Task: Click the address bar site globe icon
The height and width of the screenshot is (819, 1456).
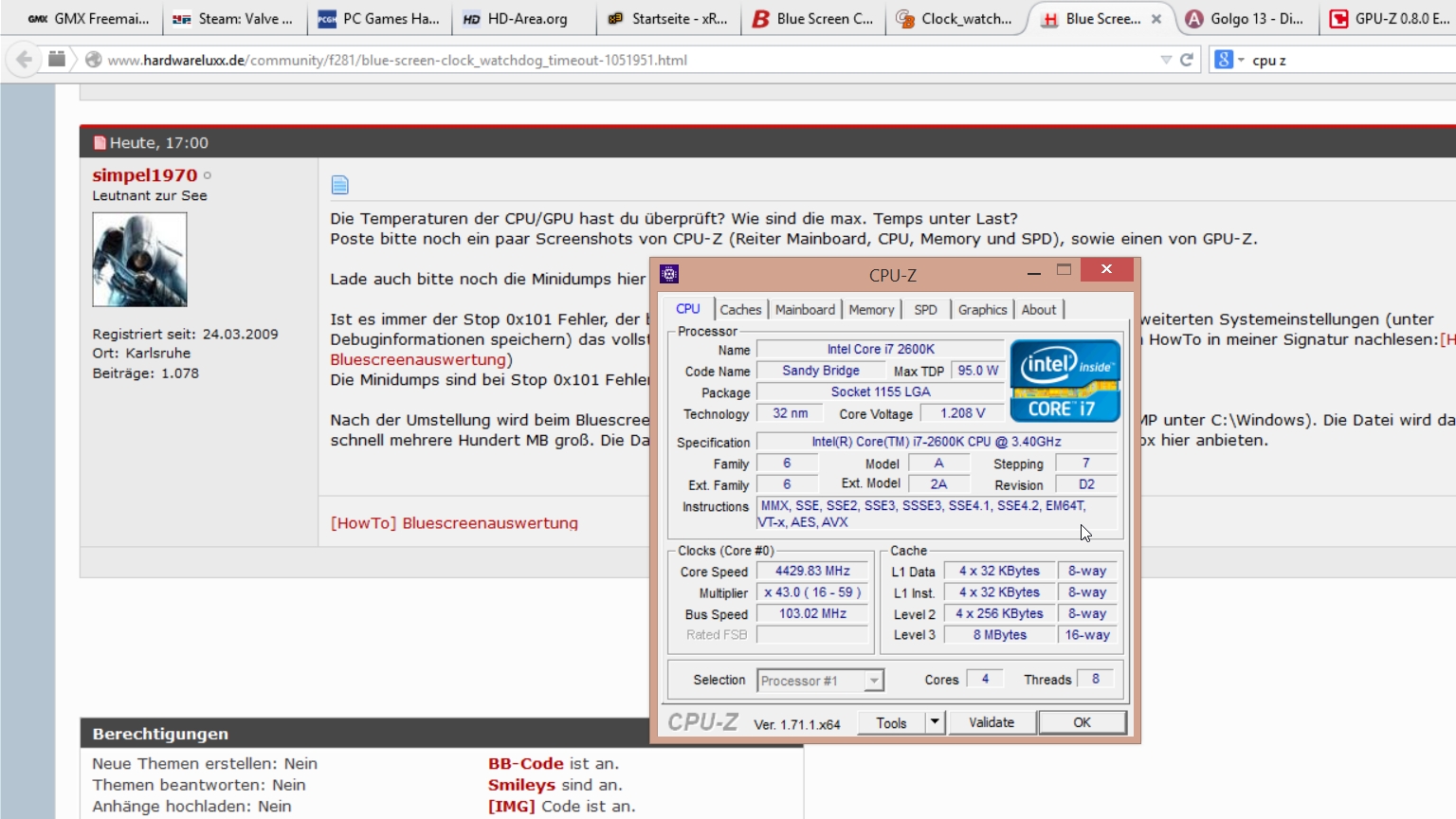Action: point(93,60)
